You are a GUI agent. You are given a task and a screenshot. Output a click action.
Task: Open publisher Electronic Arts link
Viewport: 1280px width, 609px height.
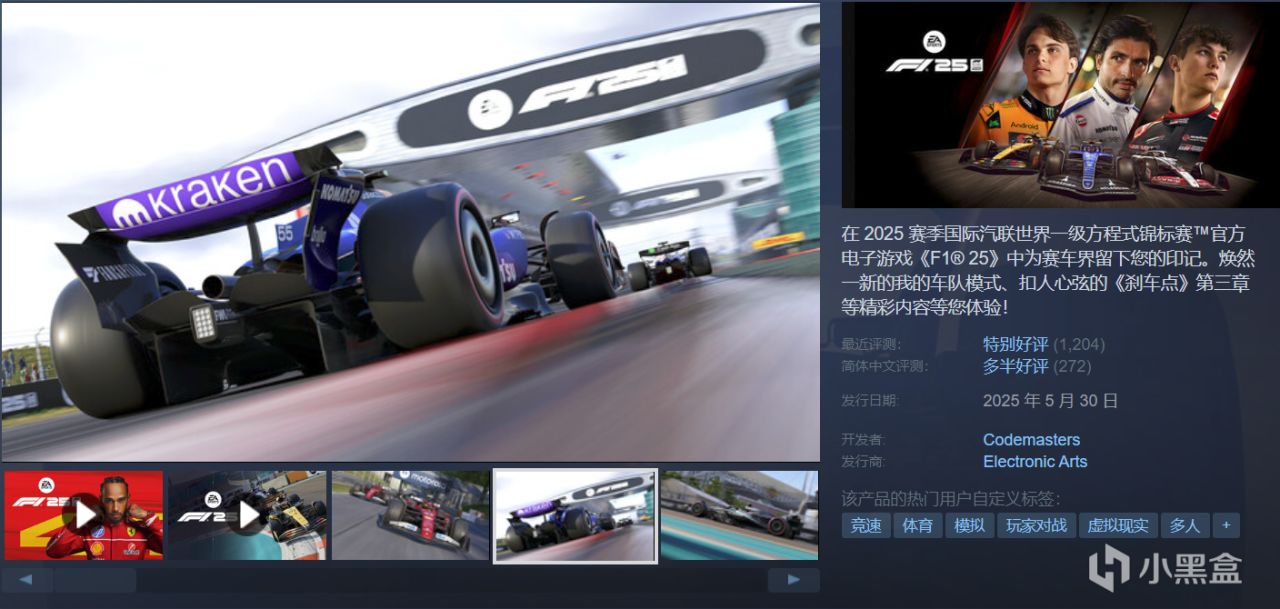[1035, 462]
